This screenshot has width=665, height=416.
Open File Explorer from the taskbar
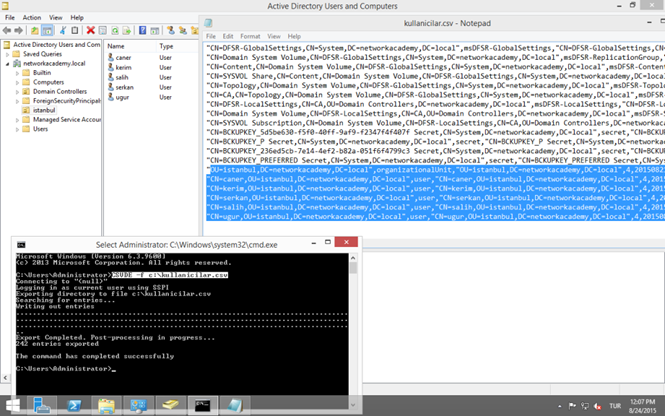pos(106,406)
